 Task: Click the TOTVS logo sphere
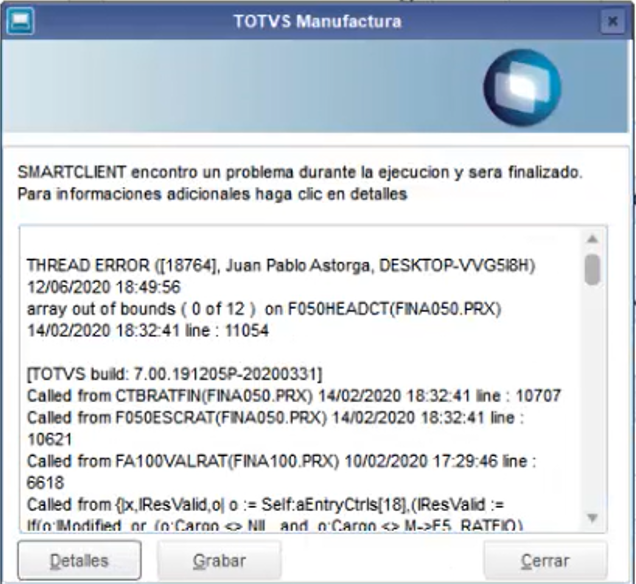[x=522, y=88]
